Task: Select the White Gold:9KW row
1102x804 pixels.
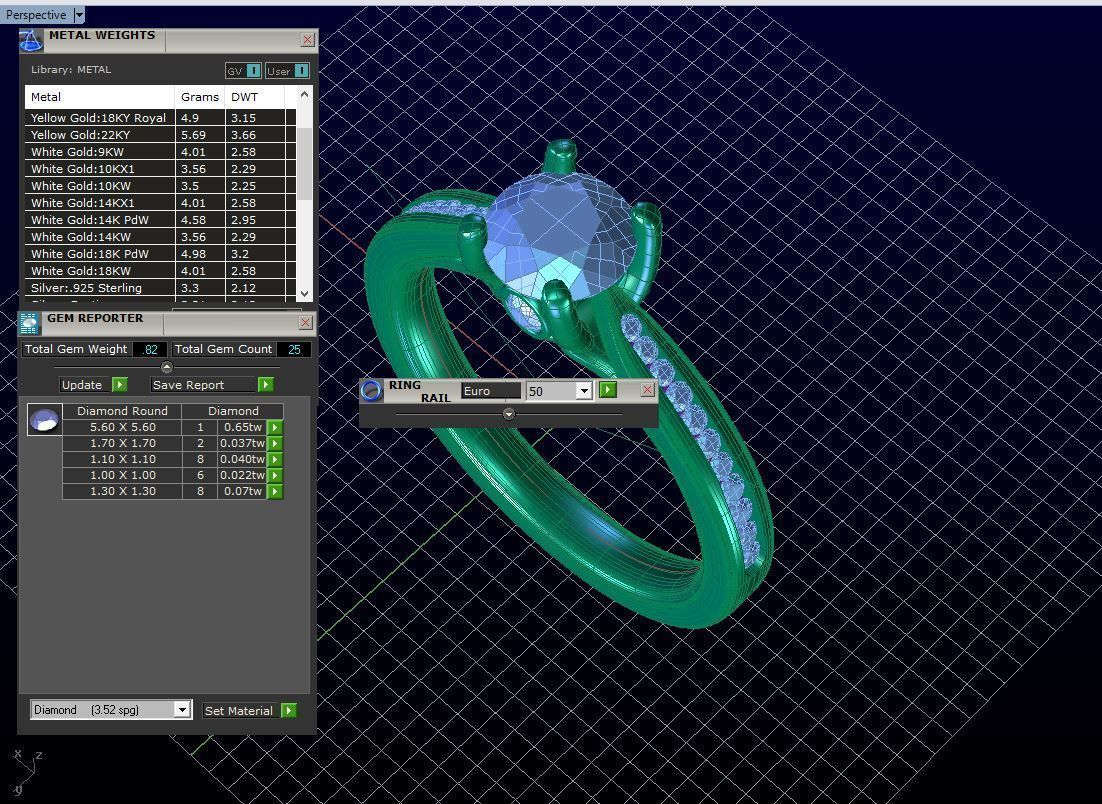Action: [x=160, y=152]
